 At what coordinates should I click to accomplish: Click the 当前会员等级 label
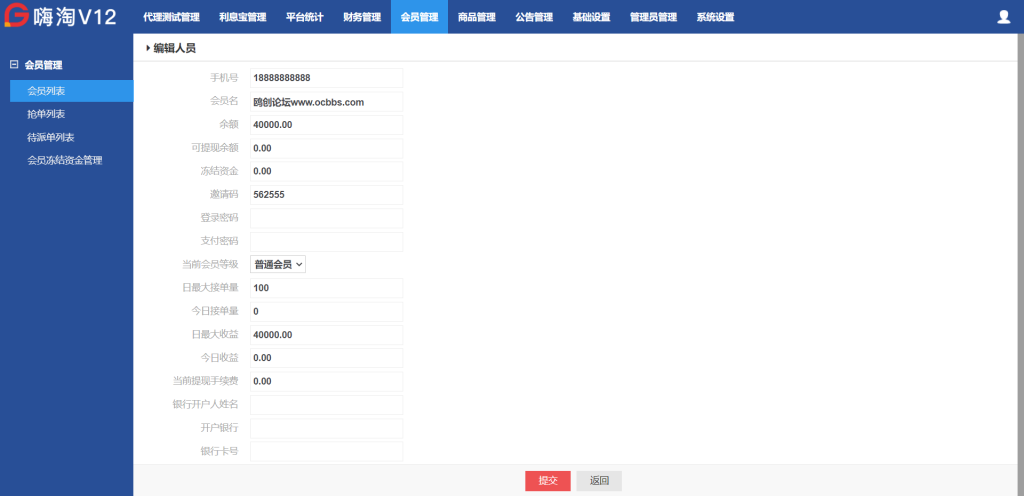click(210, 264)
